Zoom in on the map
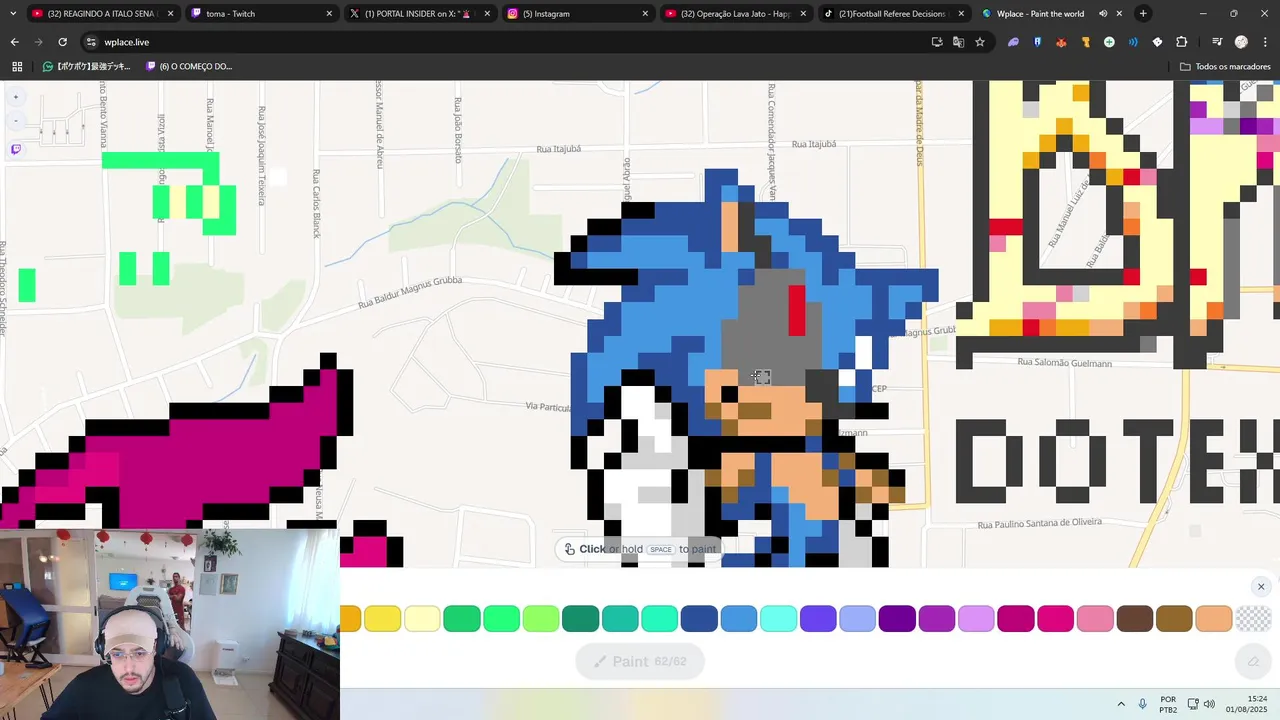This screenshot has height=720, width=1280. 15,97
